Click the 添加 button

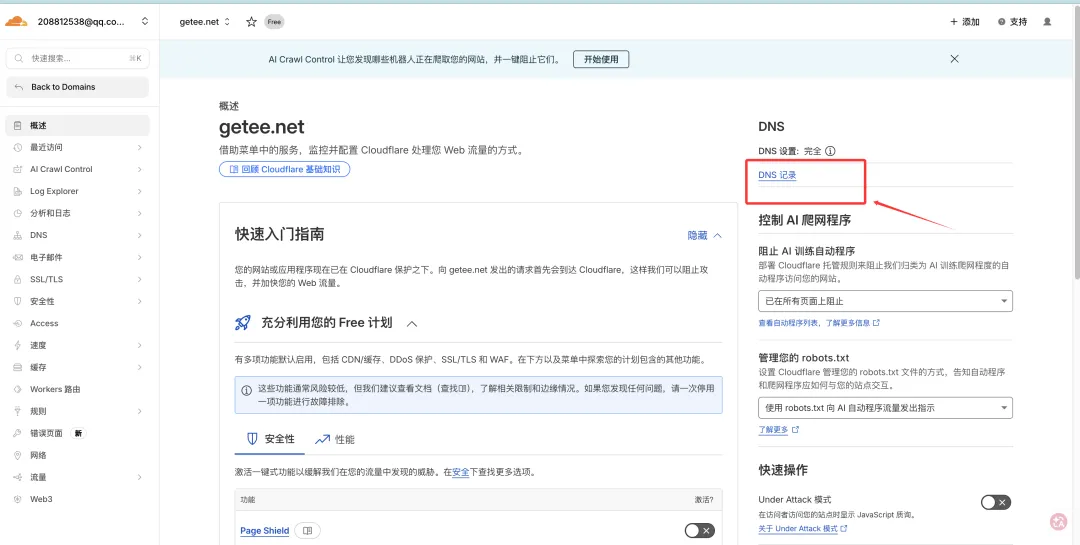(964, 22)
